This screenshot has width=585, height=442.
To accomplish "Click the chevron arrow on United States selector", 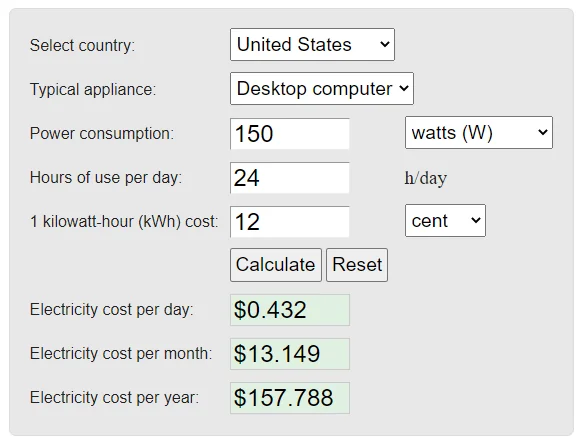I will [385, 44].
